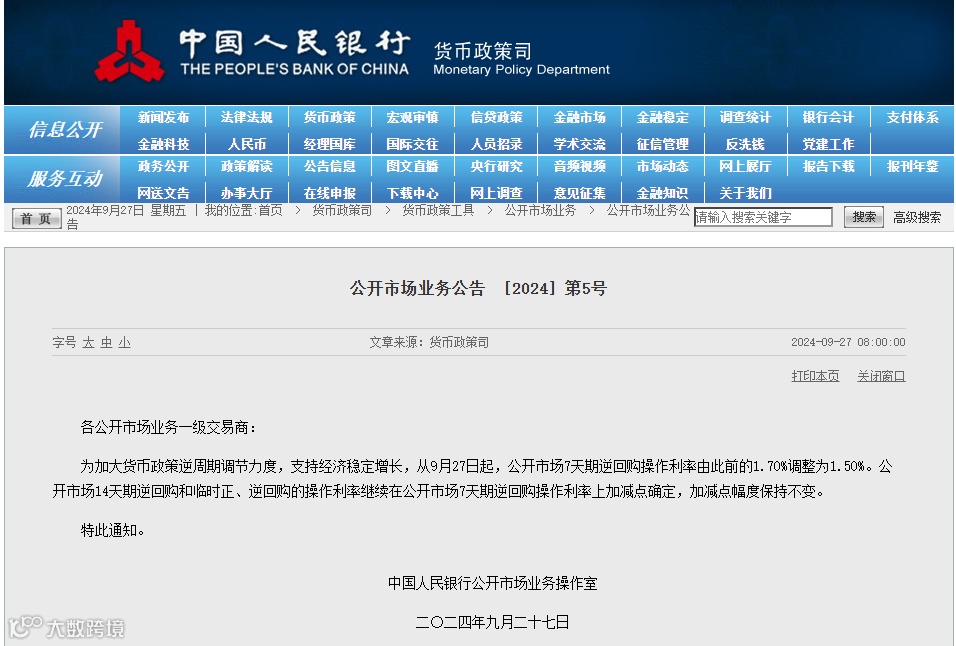Open 党建工作 link
Image resolution: width=956 pixels, height=646 pixels.
[828, 144]
